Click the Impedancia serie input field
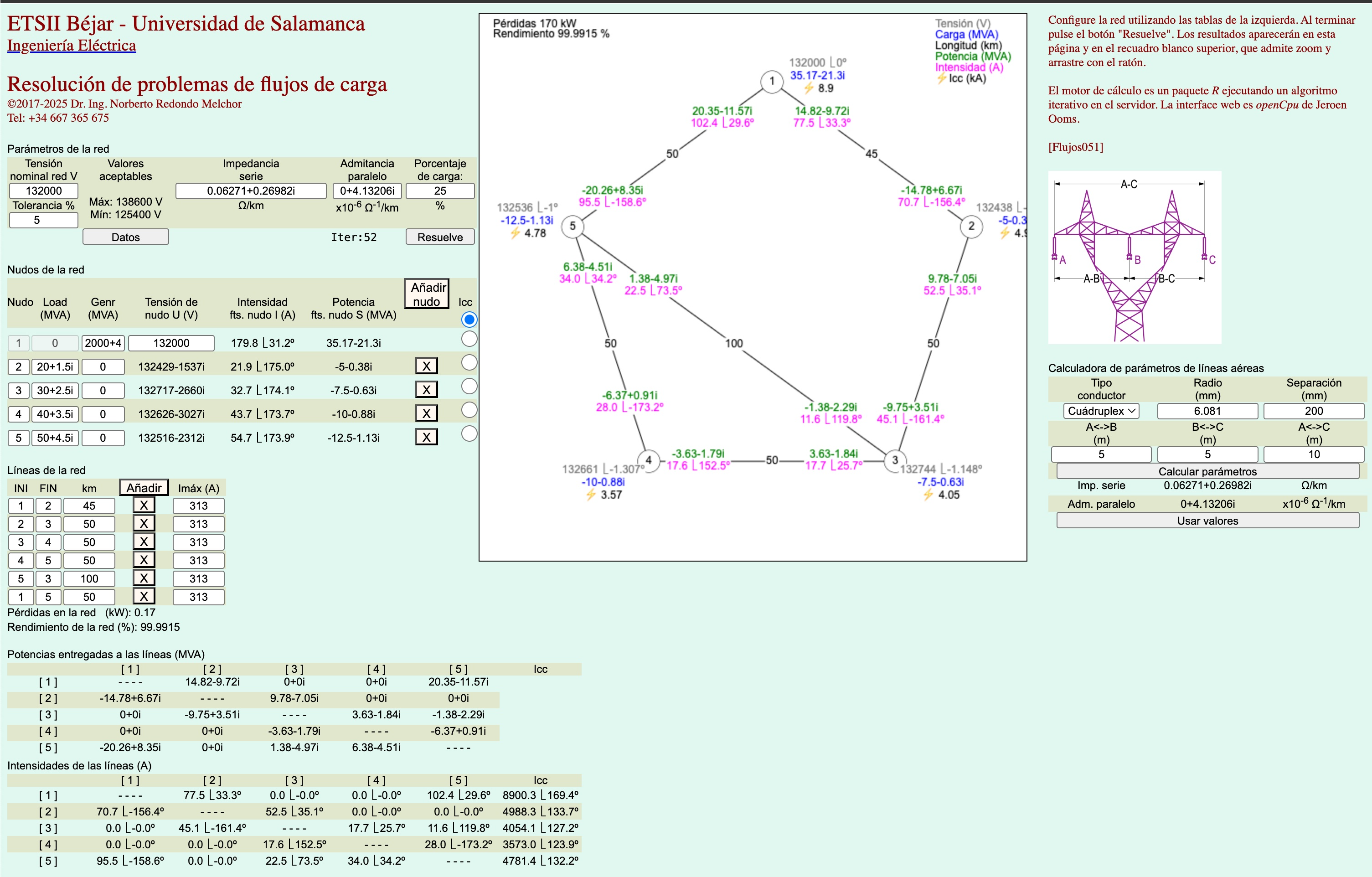Image resolution: width=1372 pixels, height=877 pixels. (251, 191)
